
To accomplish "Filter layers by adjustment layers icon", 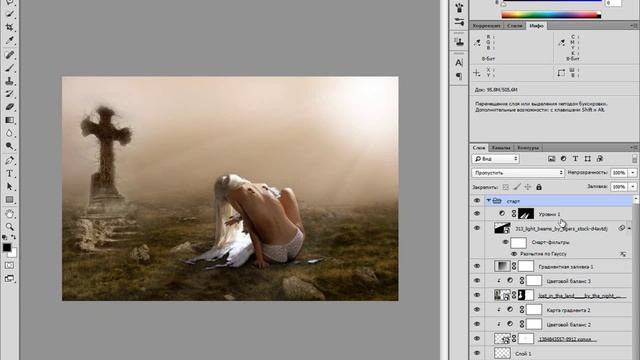I will (563, 159).
